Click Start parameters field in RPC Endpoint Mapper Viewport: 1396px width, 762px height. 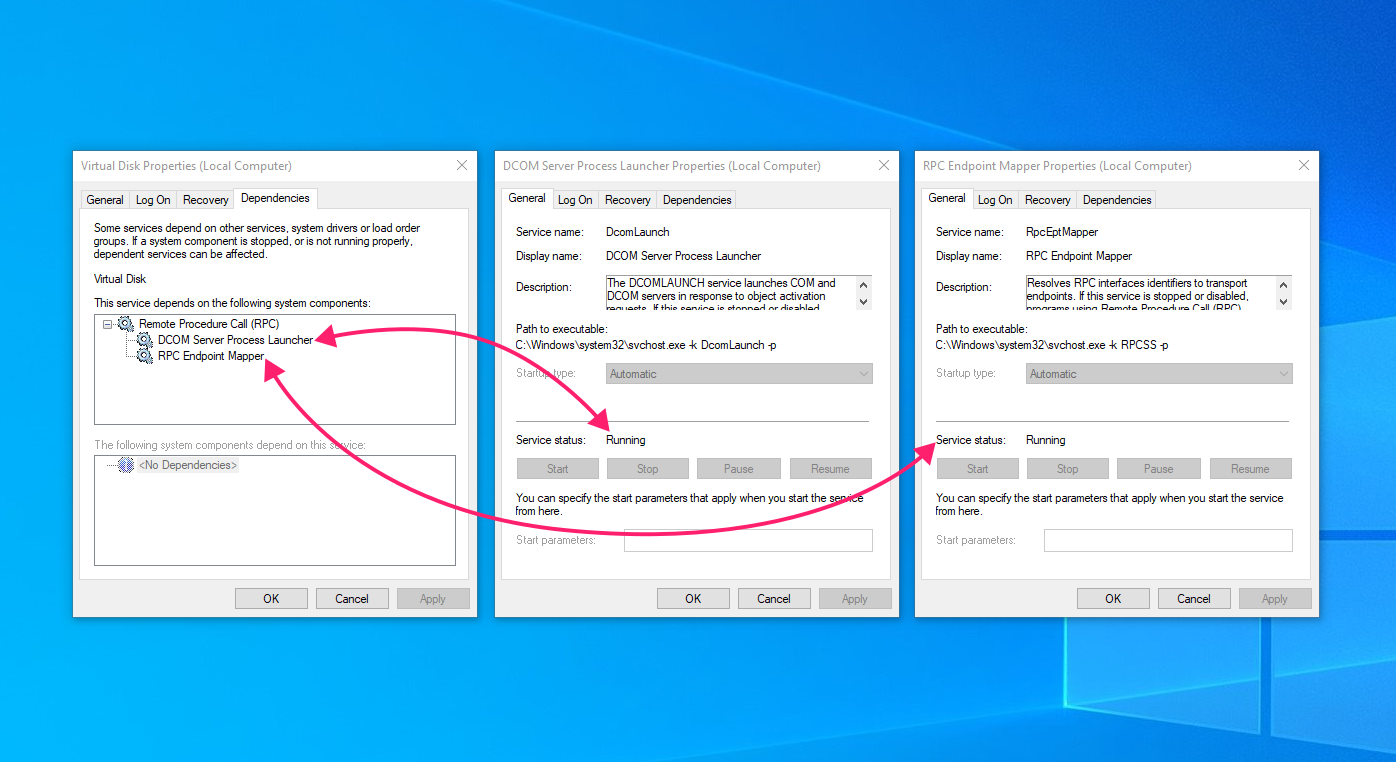[x=1169, y=541]
